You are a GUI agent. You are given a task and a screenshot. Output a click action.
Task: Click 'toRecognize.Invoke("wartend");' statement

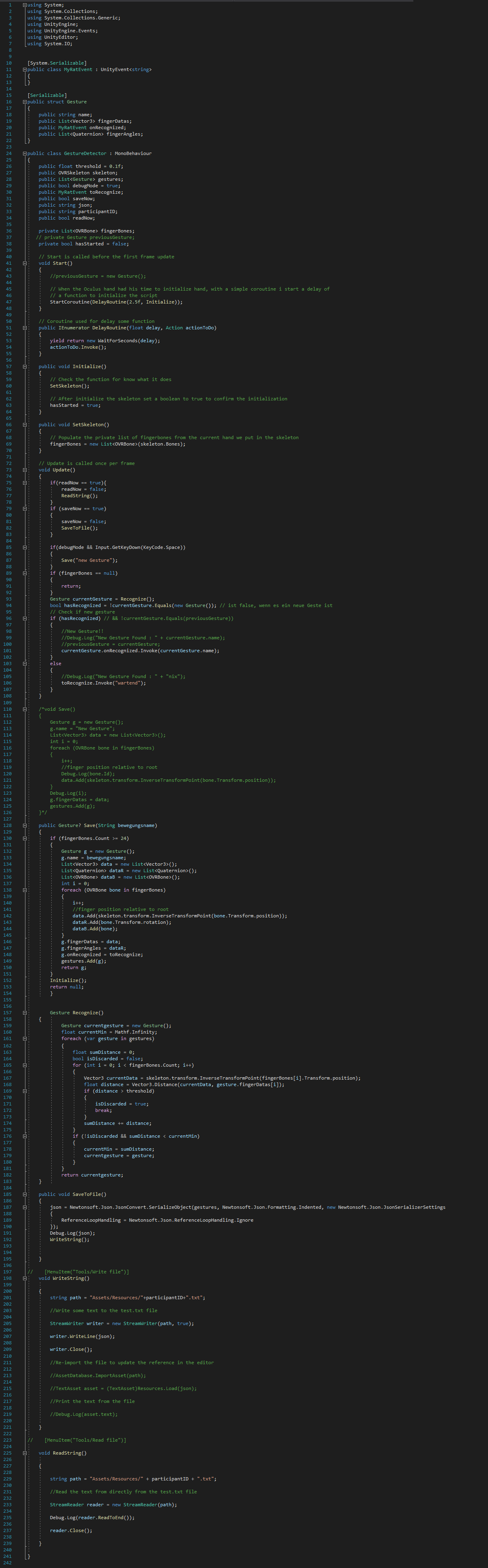(x=103, y=683)
